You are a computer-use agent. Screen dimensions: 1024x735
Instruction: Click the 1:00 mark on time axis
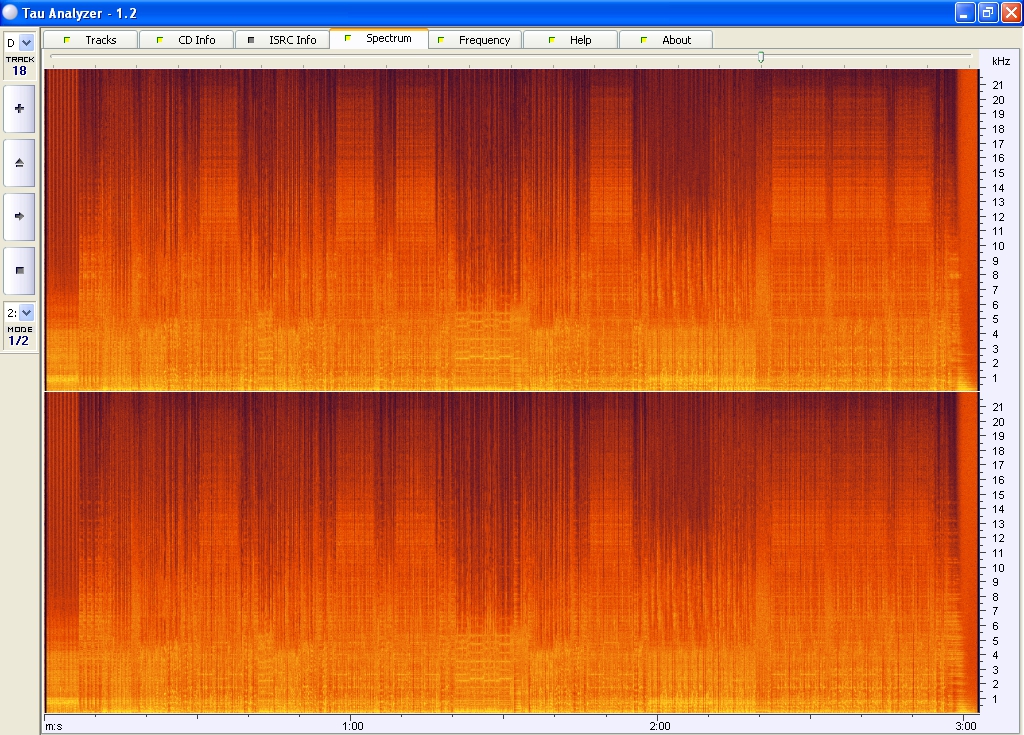352,725
